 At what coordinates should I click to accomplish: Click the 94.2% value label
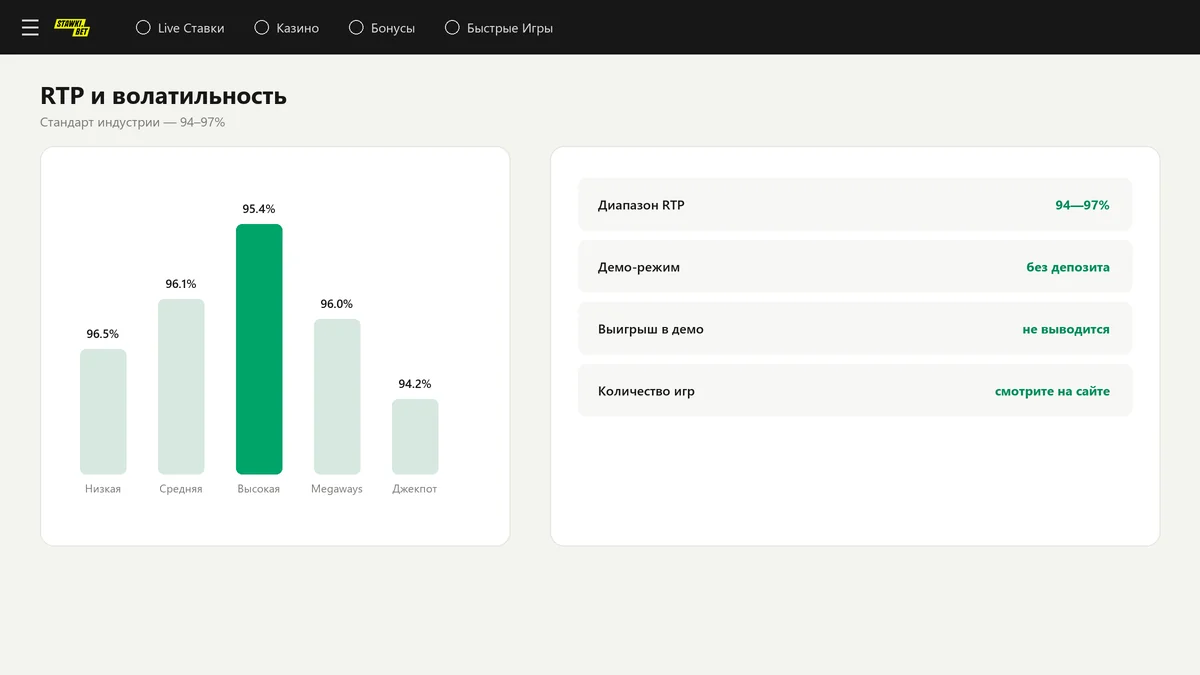click(x=415, y=384)
